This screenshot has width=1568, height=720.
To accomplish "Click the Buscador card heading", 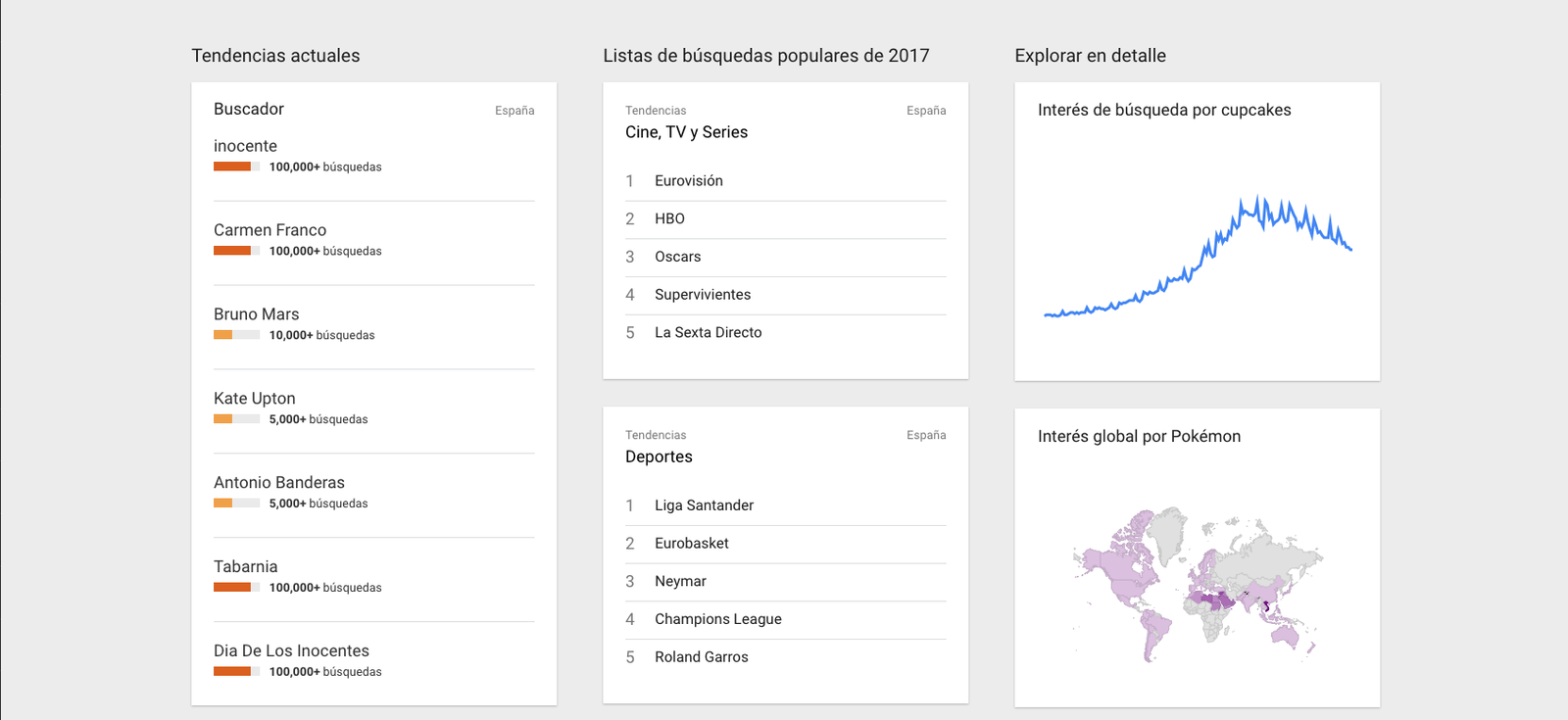I will 249,109.
